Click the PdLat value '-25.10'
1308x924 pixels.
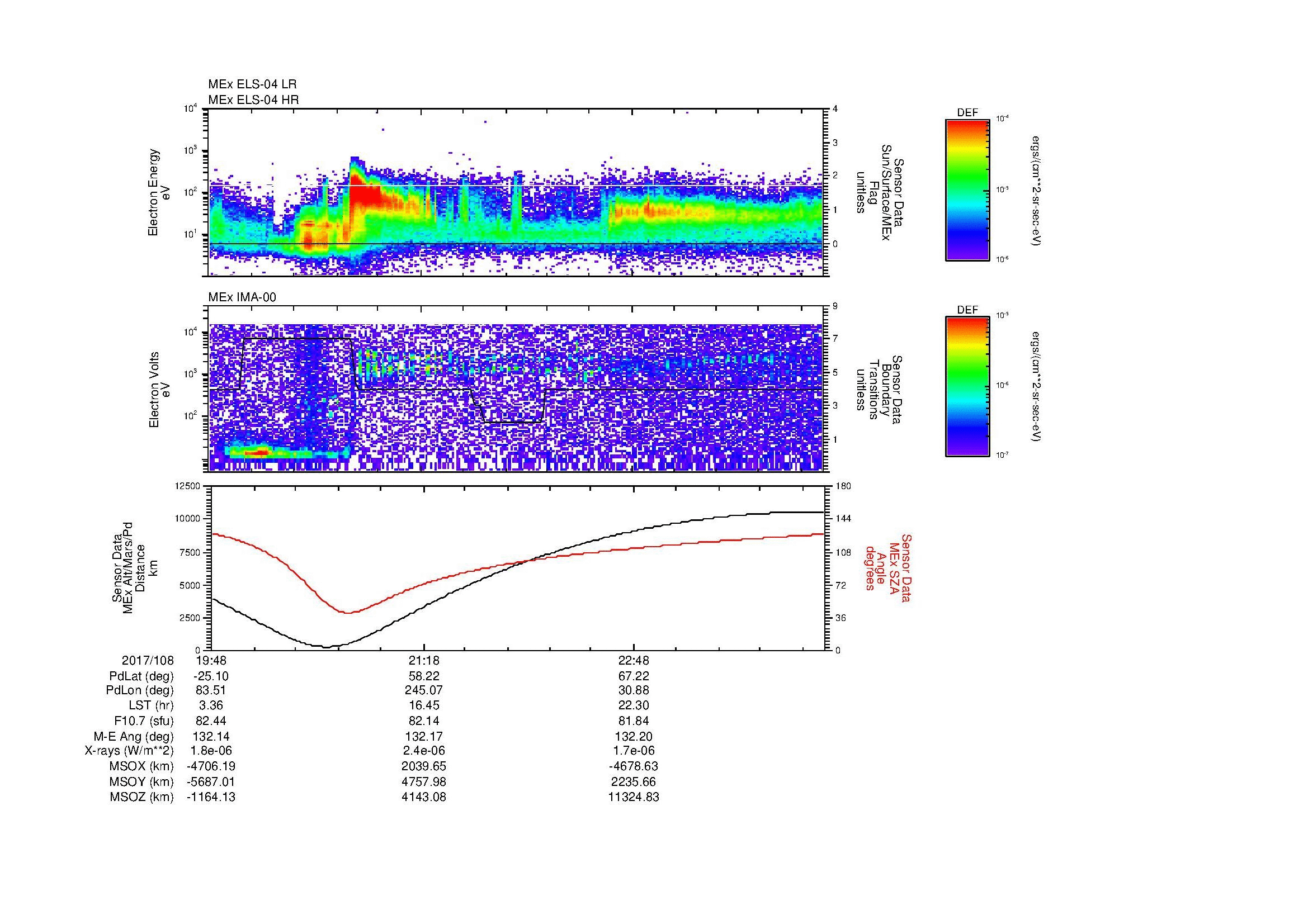point(211,676)
